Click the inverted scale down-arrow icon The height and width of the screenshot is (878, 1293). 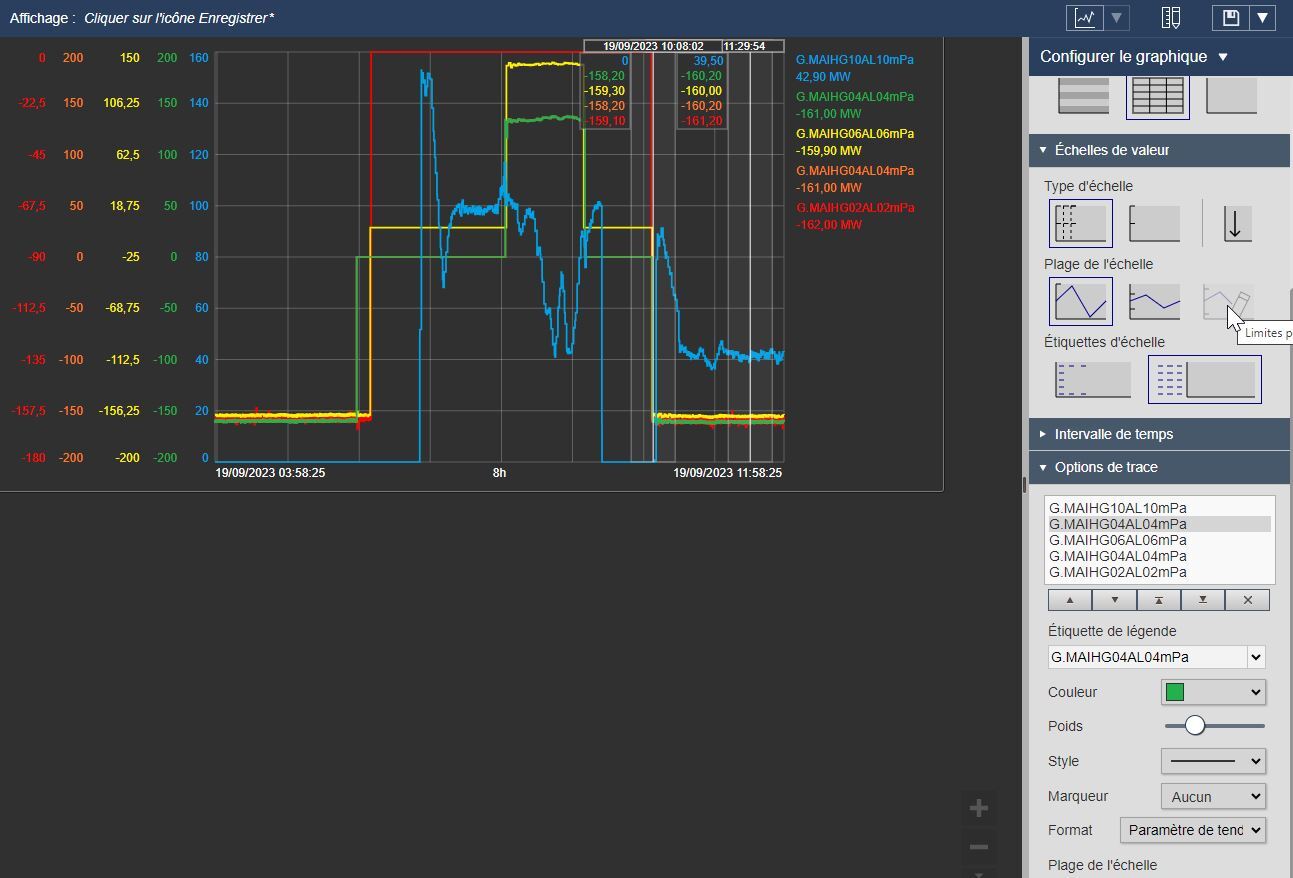point(1236,223)
